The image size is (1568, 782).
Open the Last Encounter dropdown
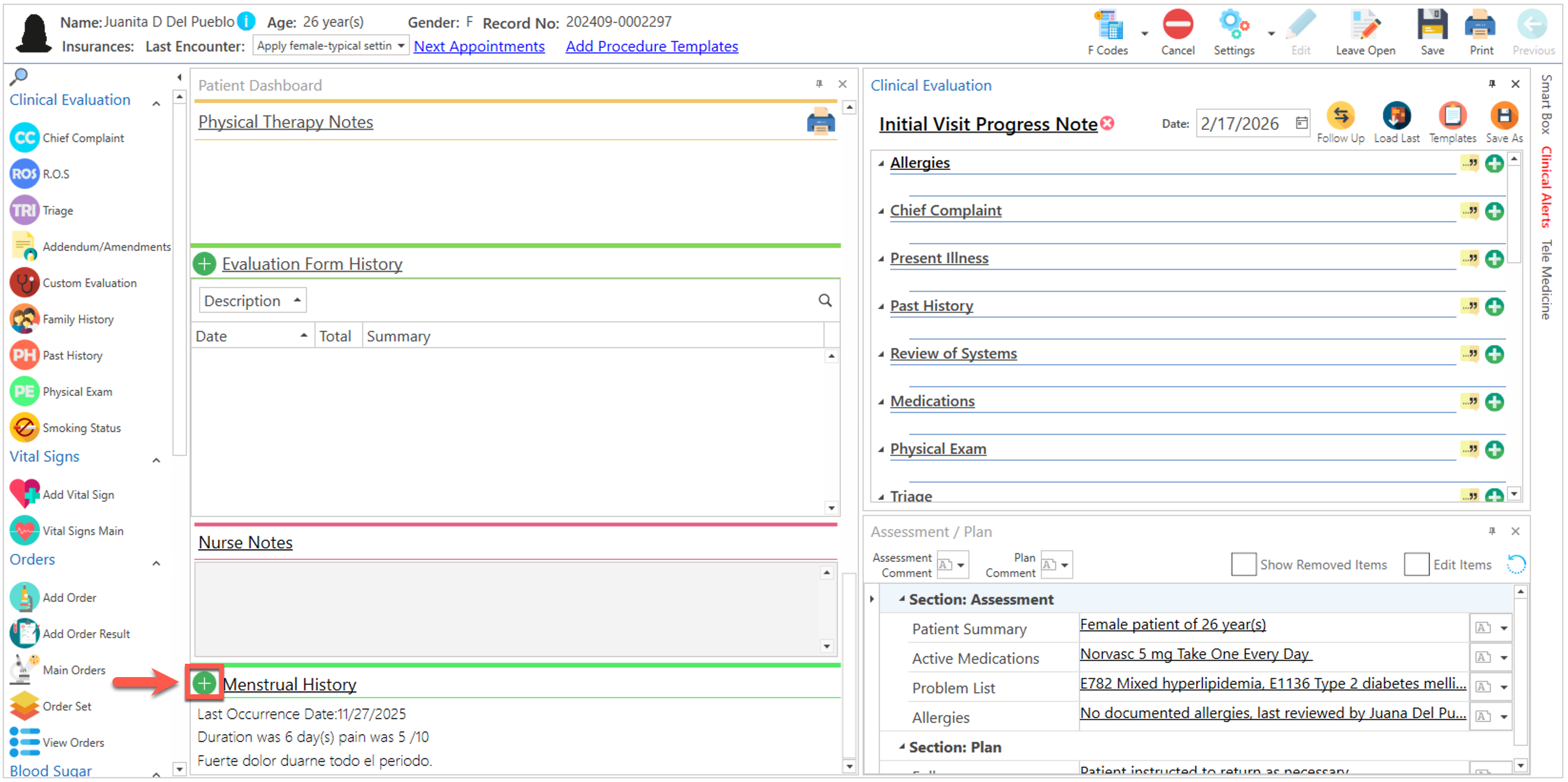[400, 46]
